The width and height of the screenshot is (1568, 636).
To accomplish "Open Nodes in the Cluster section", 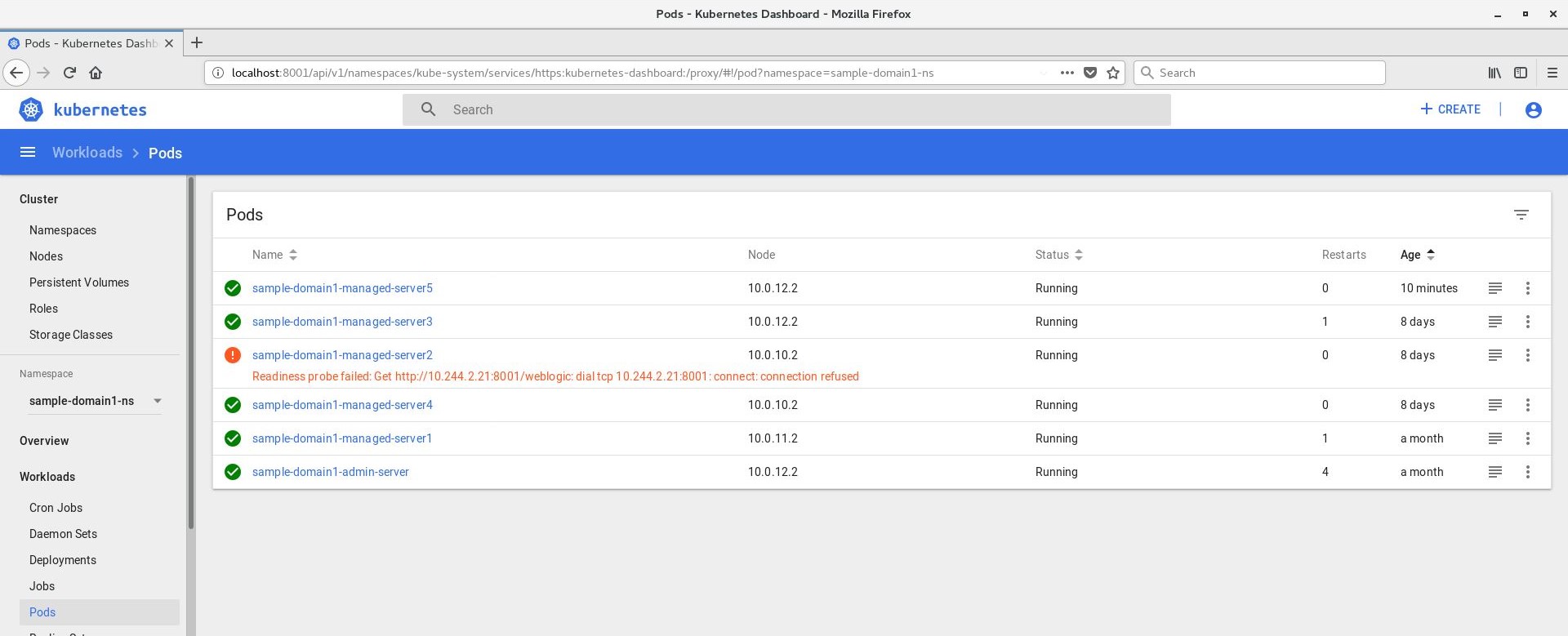I will coord(46,256).
